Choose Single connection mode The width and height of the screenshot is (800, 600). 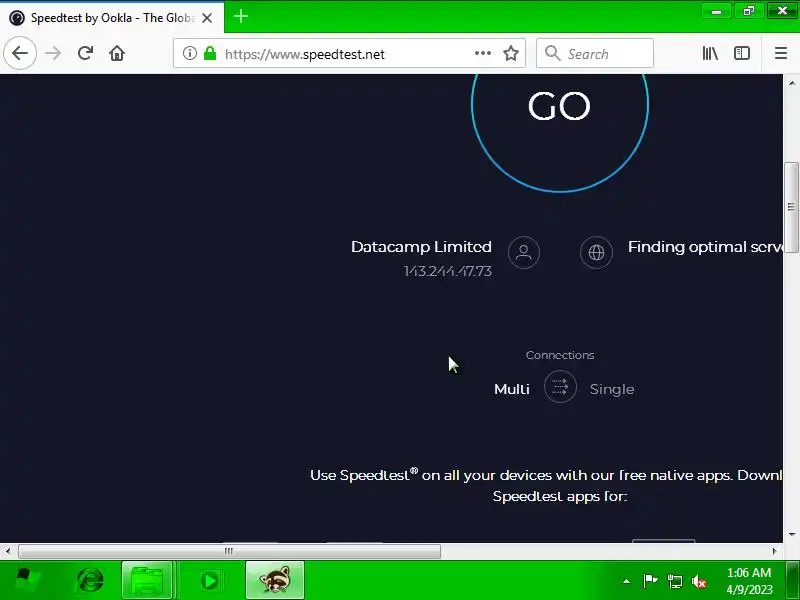tap(612, 389)
